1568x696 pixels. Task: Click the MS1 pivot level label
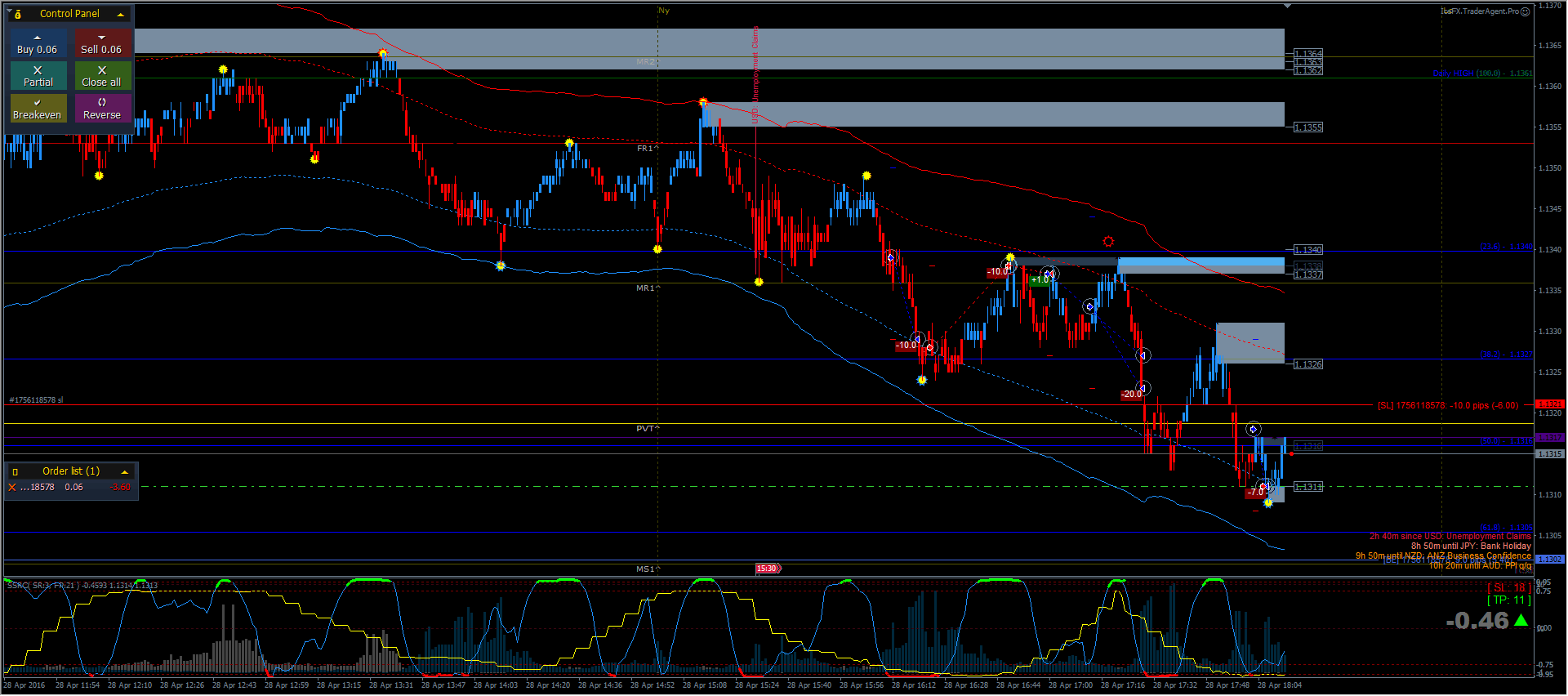click(x=648, y=569)
